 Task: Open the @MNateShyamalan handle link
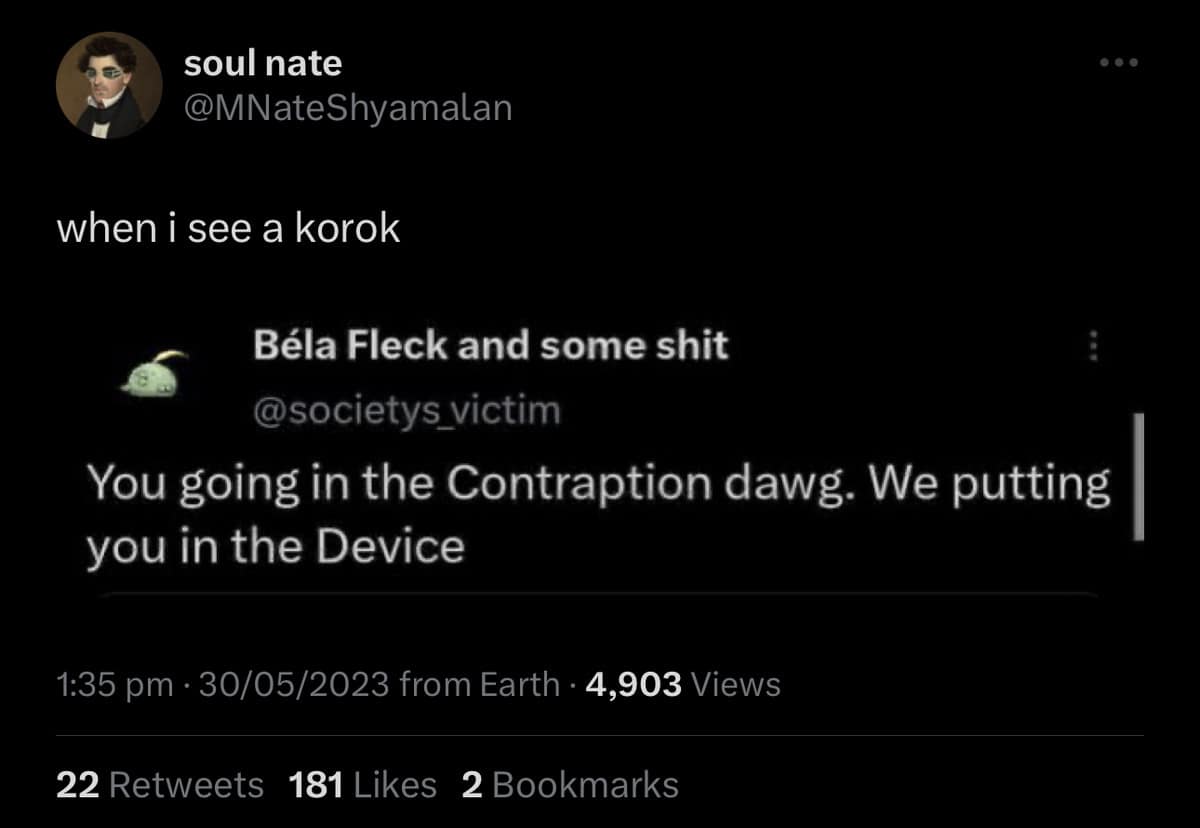click(348, 106)
